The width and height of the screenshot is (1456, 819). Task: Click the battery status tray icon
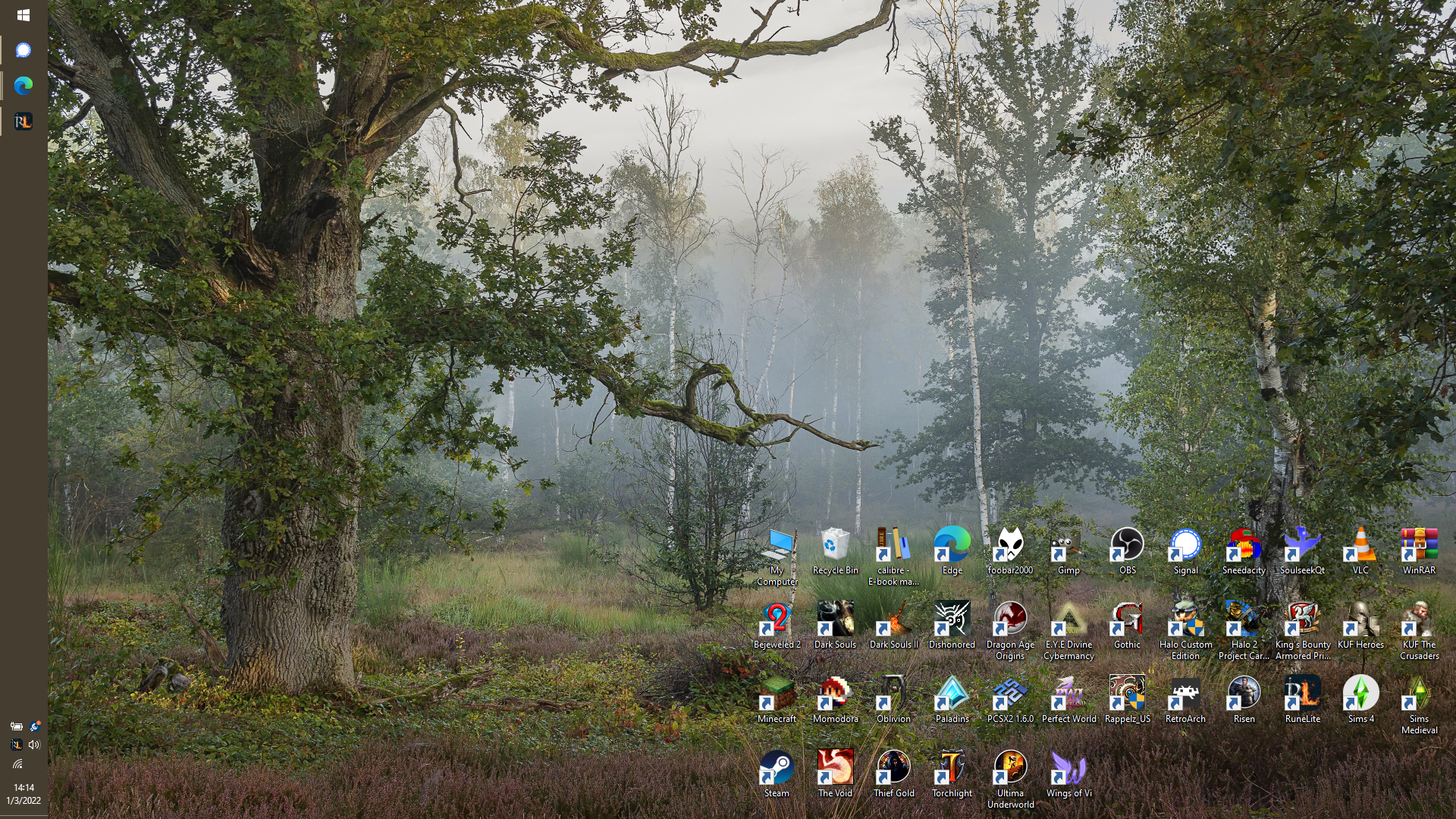[16, 726]
